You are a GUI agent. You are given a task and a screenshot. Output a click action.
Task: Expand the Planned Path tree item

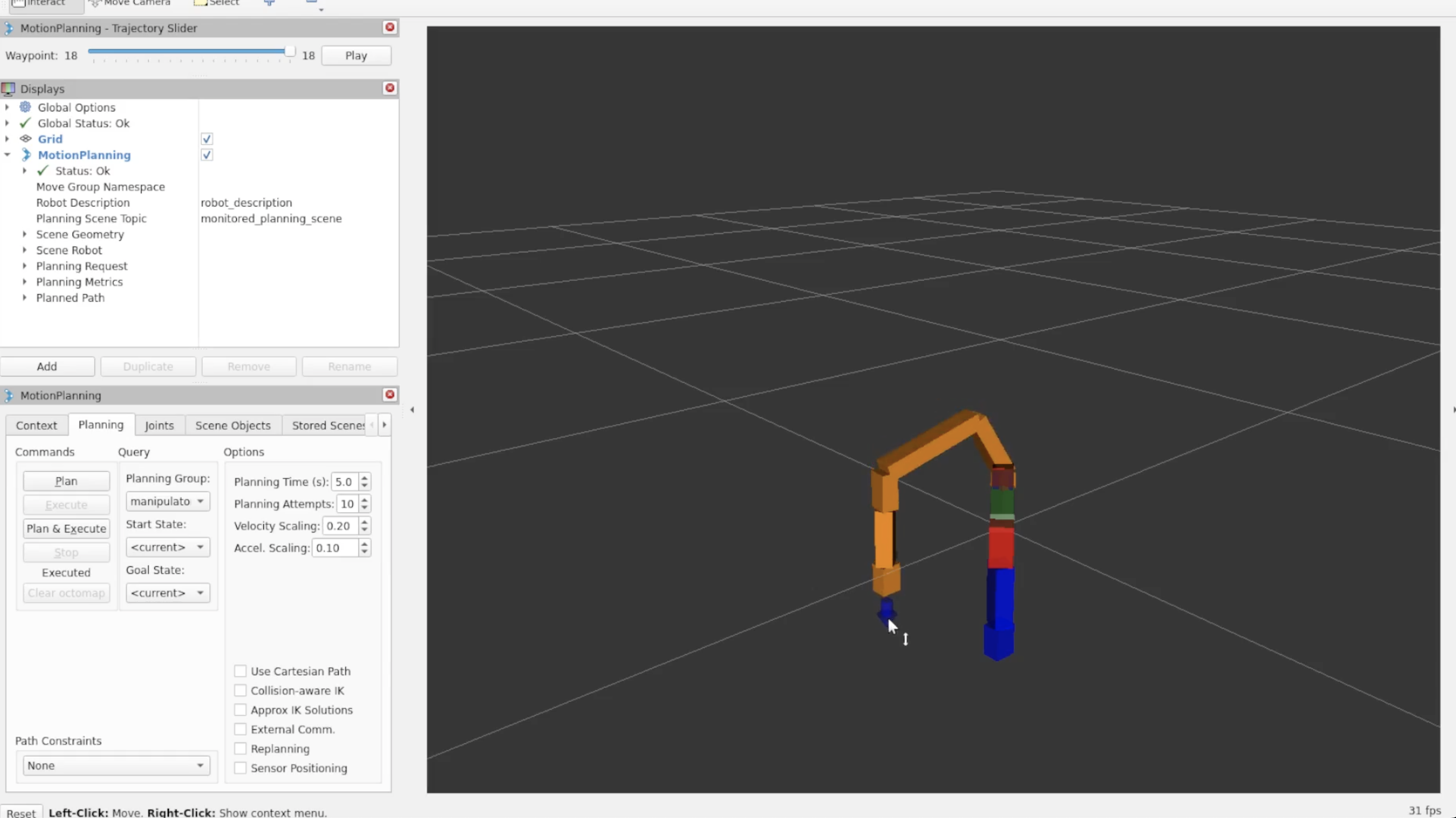pyautogui.click(x=24, y=298)
